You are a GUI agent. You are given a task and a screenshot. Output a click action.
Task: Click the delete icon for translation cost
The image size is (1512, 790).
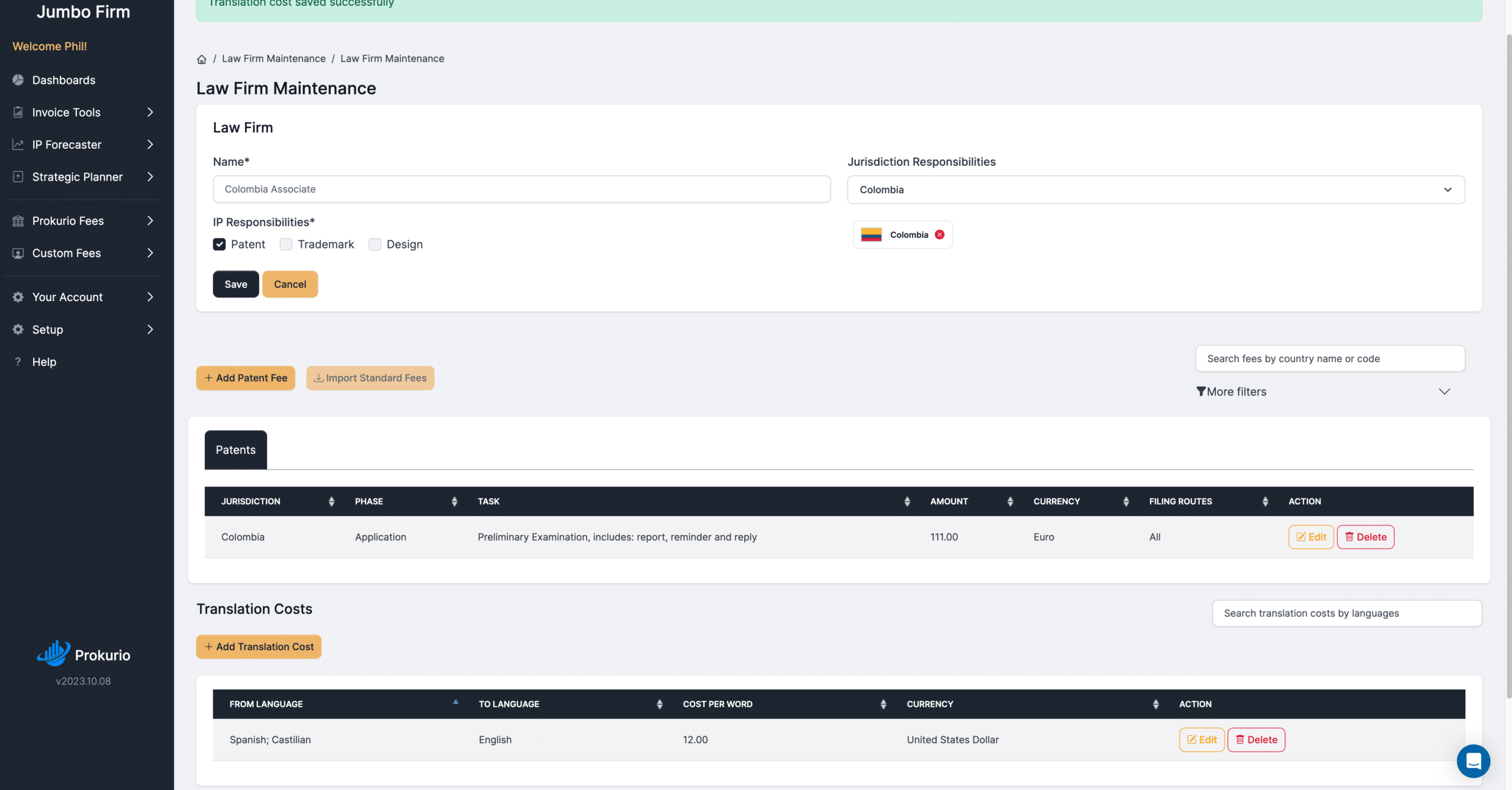[1256, 740]
